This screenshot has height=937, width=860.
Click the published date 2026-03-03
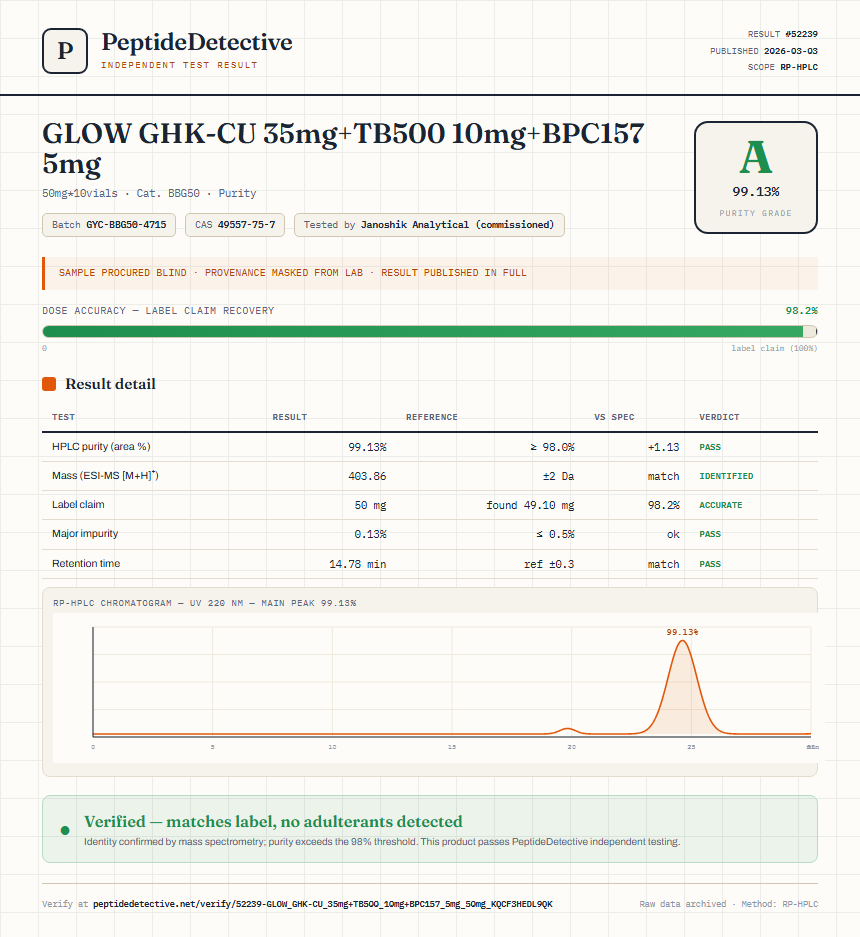coord(791,51)
